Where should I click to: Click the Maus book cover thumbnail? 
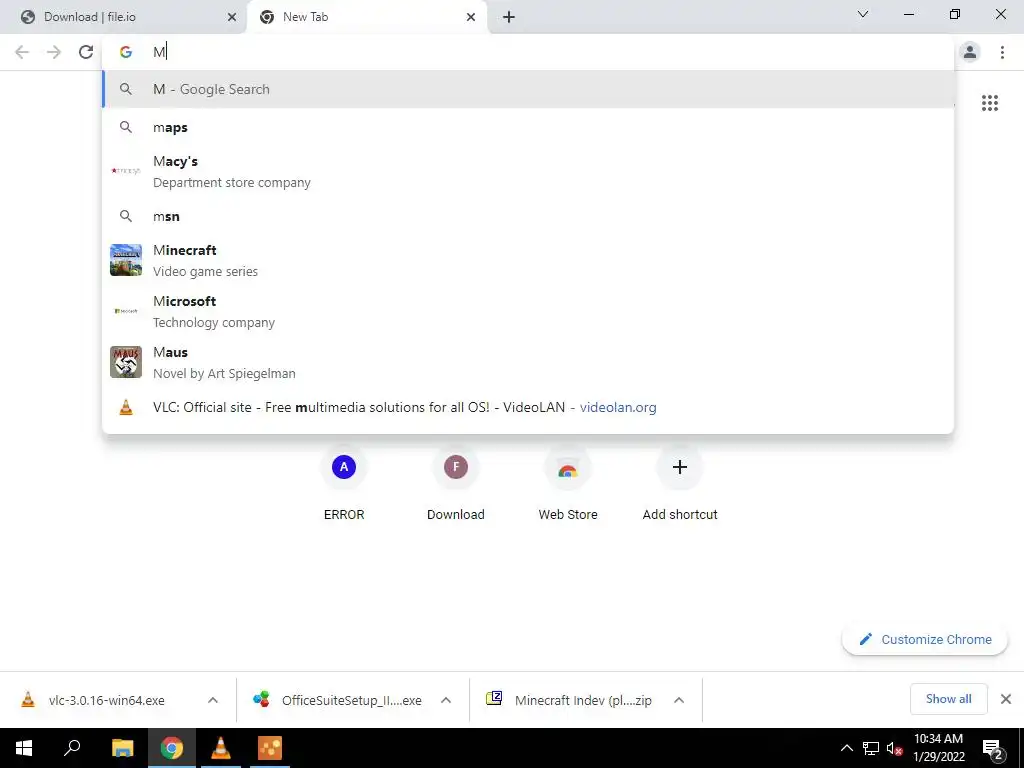coord(126,362)
